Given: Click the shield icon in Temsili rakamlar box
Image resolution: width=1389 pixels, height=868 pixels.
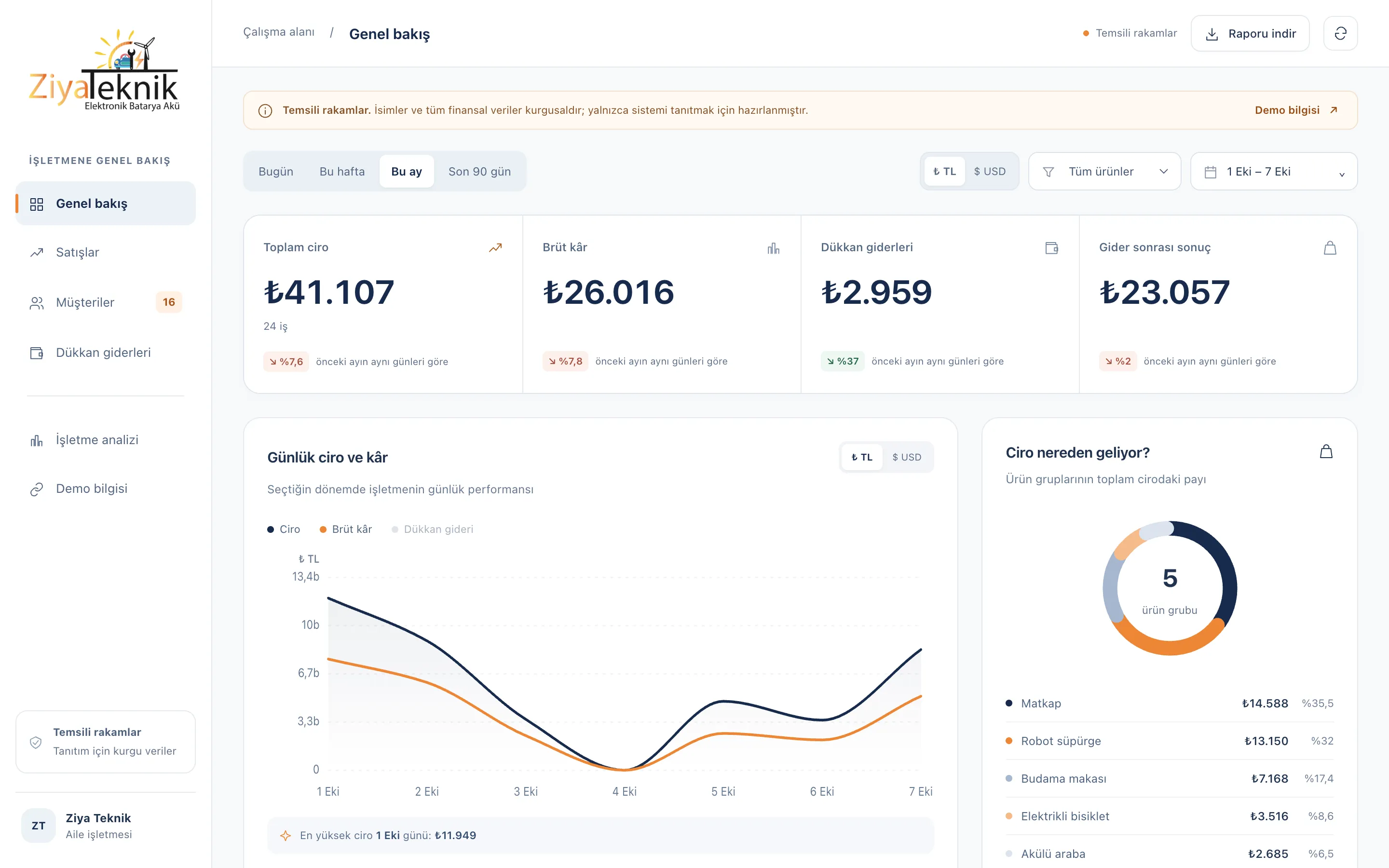Looking at the screenshot, I should tap(36, 742).
